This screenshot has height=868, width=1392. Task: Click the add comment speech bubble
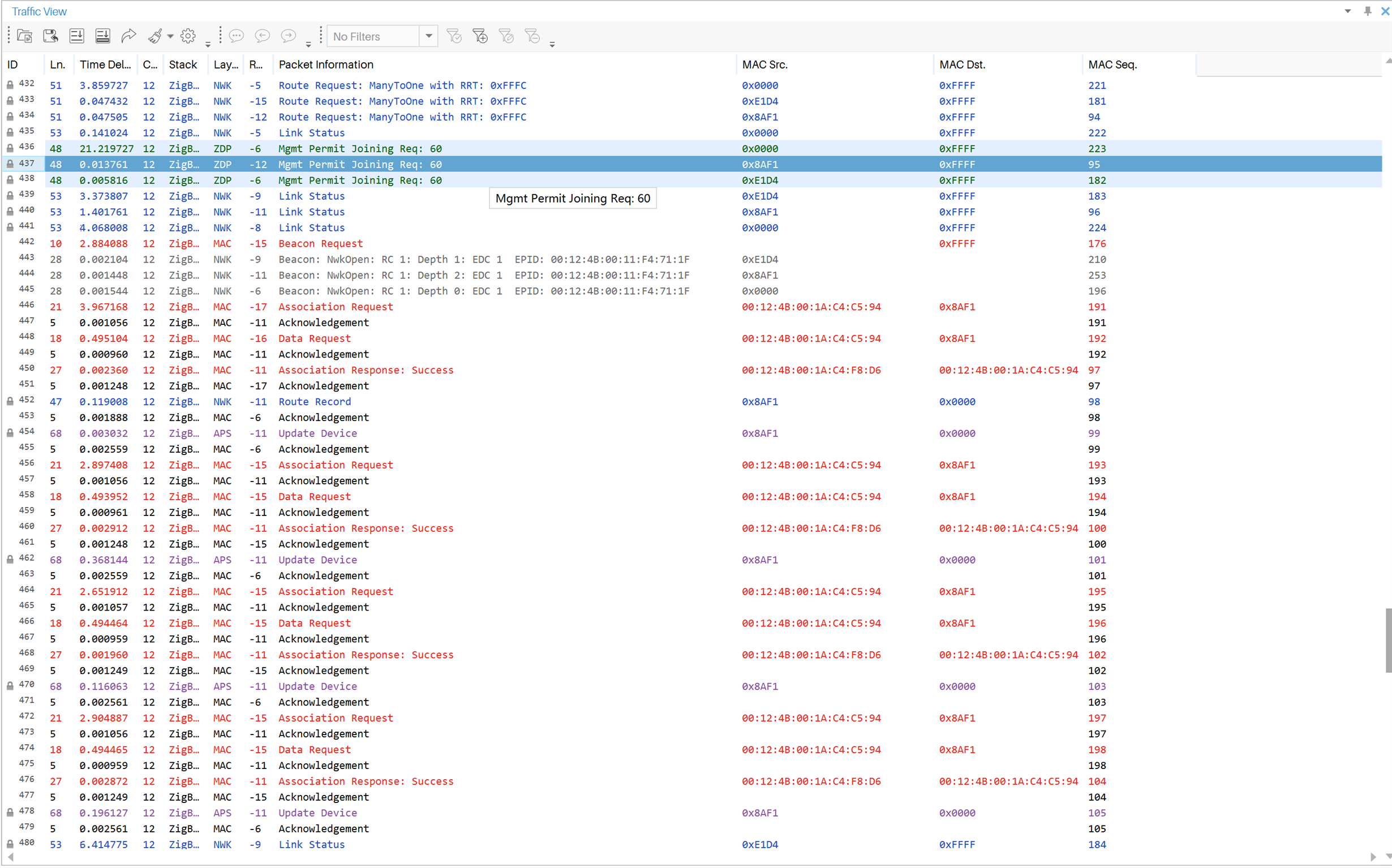(237, 36)
